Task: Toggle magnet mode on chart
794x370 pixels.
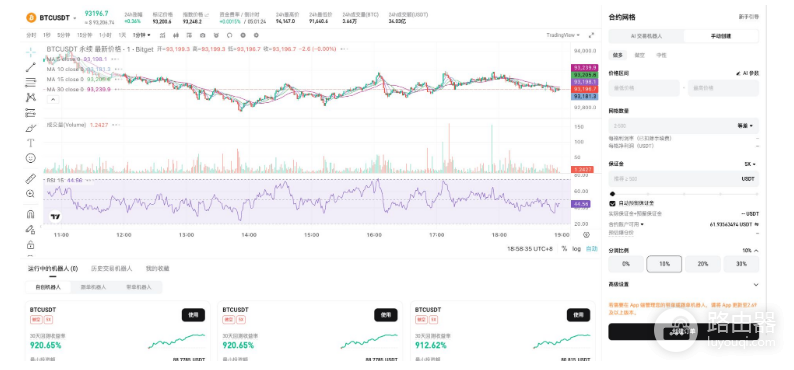Action: tap(31, 214)
